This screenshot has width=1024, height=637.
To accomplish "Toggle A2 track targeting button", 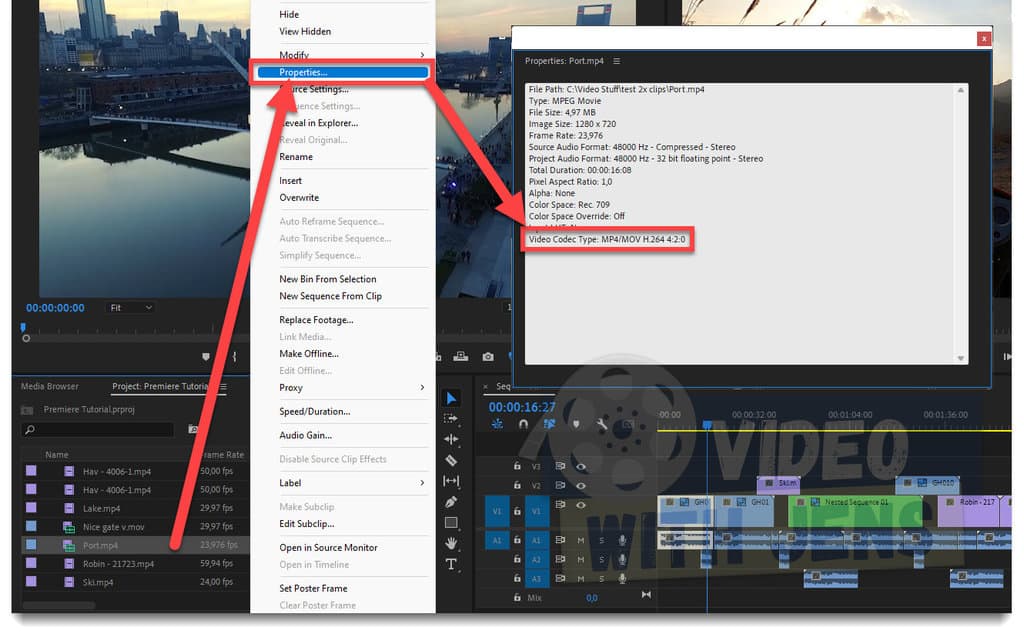I will tap(536, 560).
